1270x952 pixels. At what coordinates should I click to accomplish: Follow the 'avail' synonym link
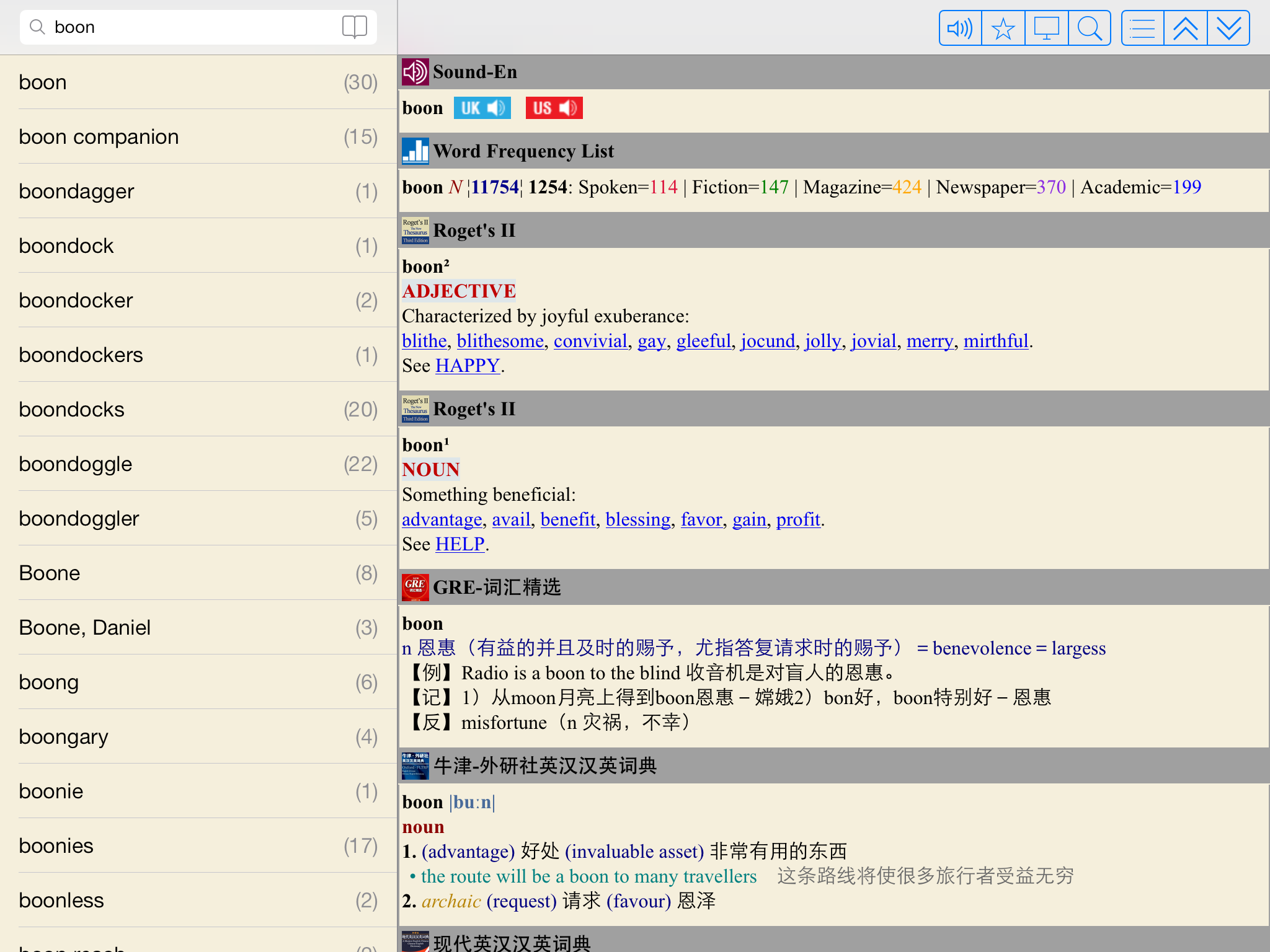click(511, 519)
